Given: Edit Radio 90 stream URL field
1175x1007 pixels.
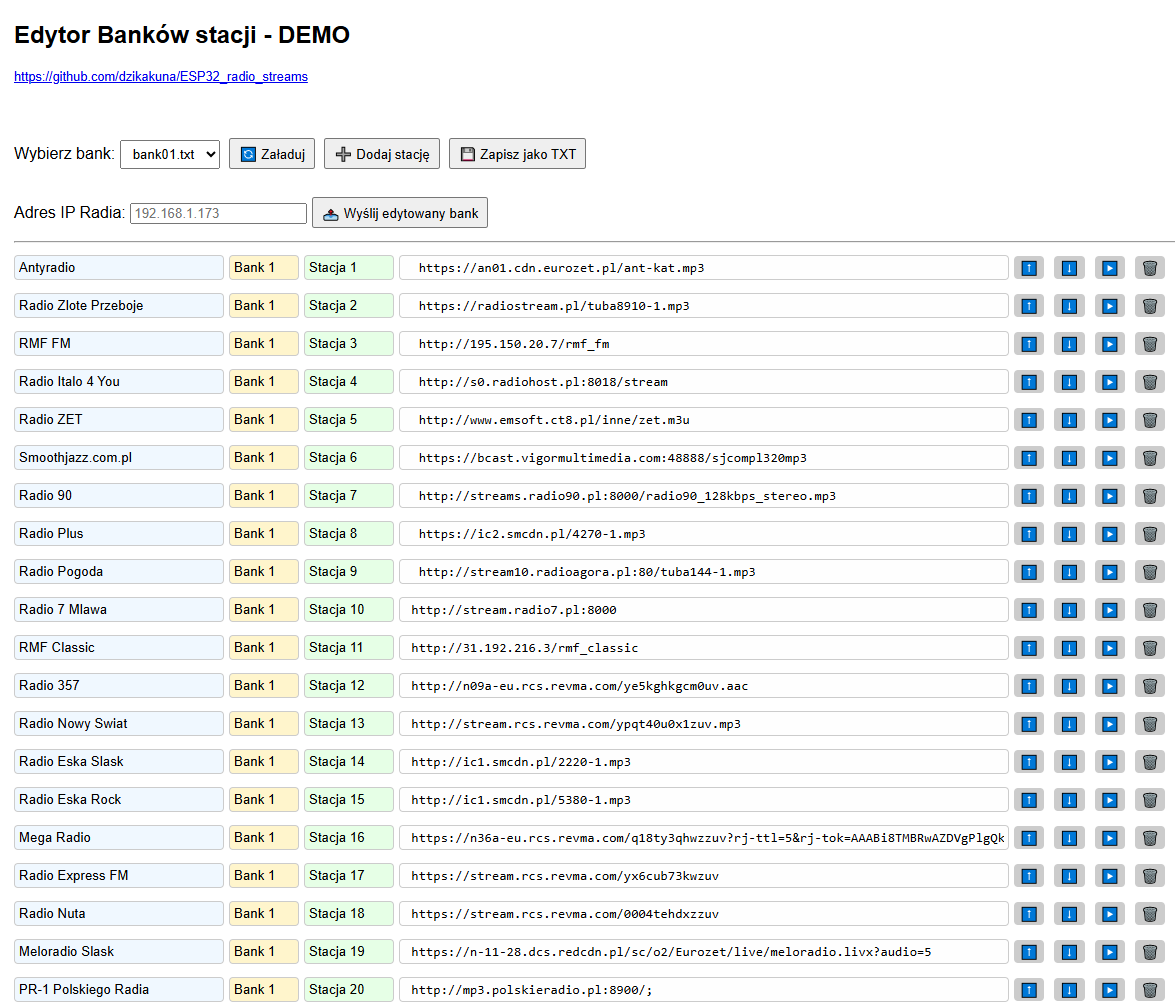Looking at the screenshot, I should (x=704, y=495).
